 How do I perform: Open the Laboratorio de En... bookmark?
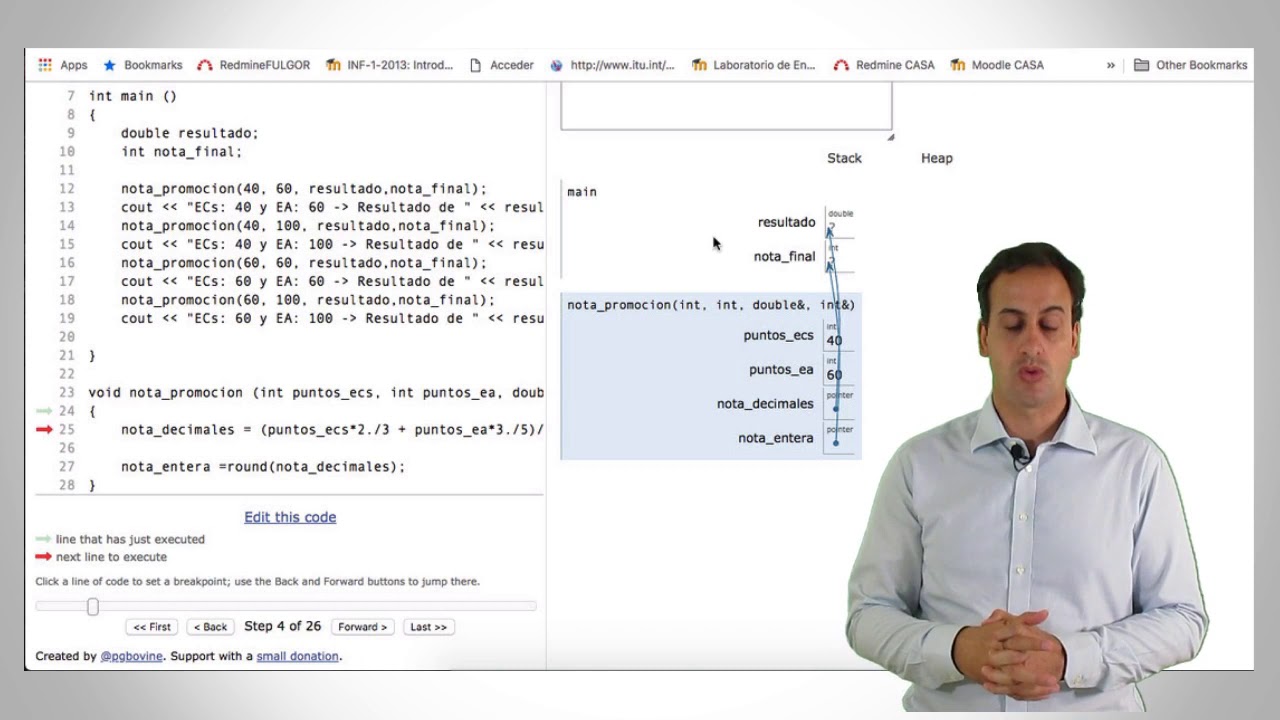point(753,65)
